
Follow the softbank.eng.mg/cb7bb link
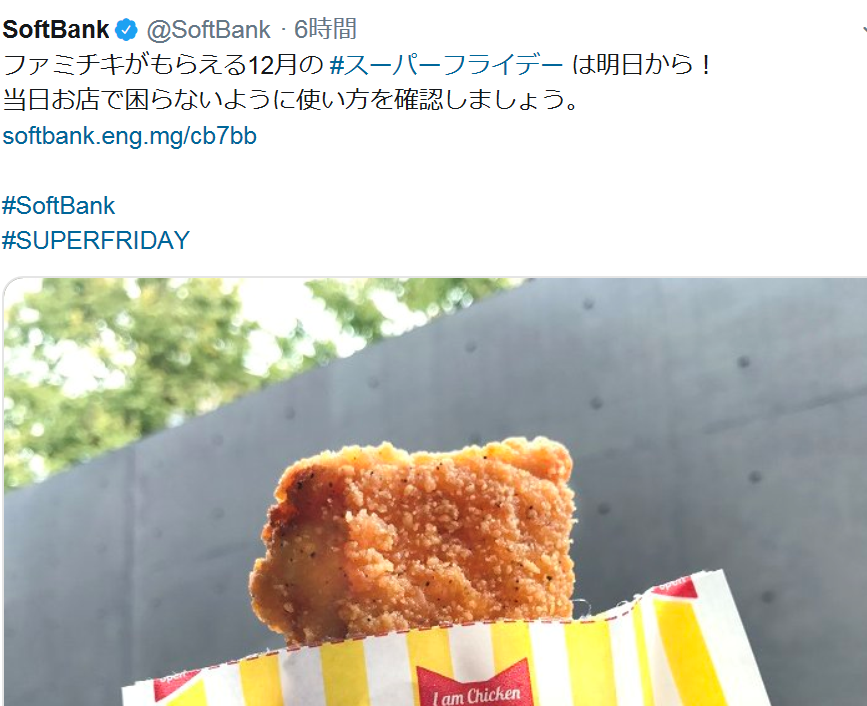click(129, 135)
